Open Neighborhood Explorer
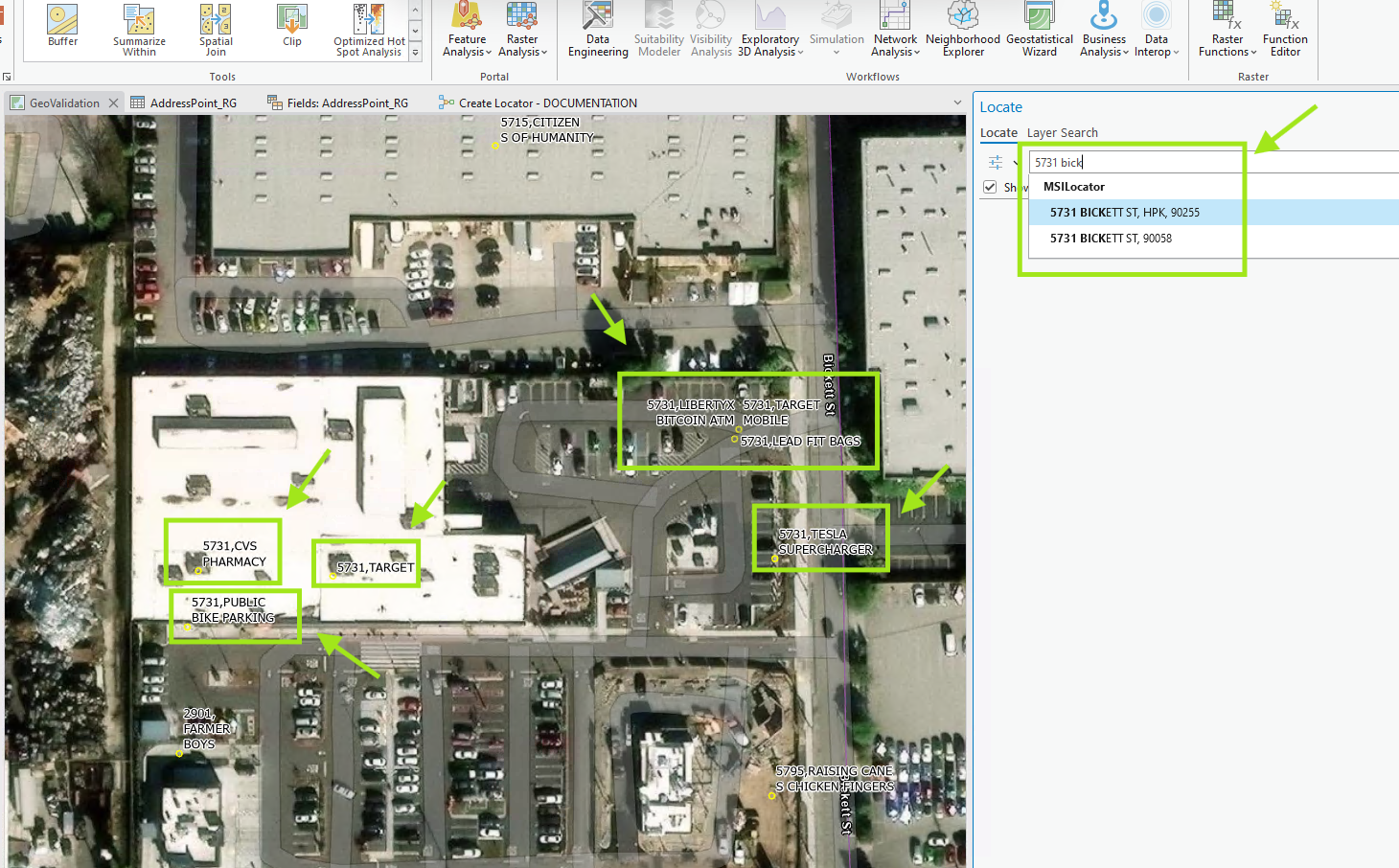1399x868 pixels. pos(963,30)
